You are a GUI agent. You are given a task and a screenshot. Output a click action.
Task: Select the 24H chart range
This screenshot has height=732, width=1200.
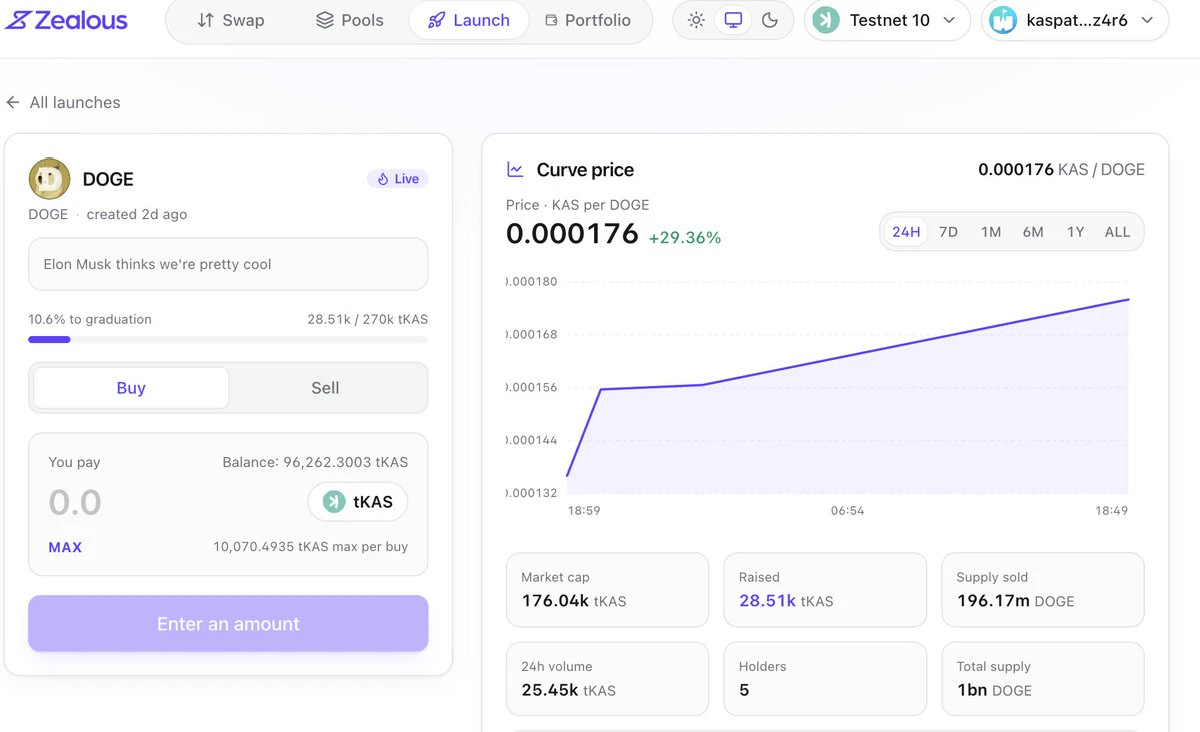click(906, 232)
